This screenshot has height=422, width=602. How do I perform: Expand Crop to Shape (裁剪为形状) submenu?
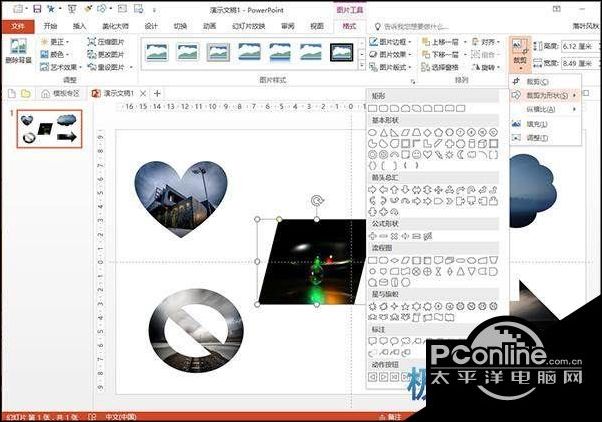(545, 95)
